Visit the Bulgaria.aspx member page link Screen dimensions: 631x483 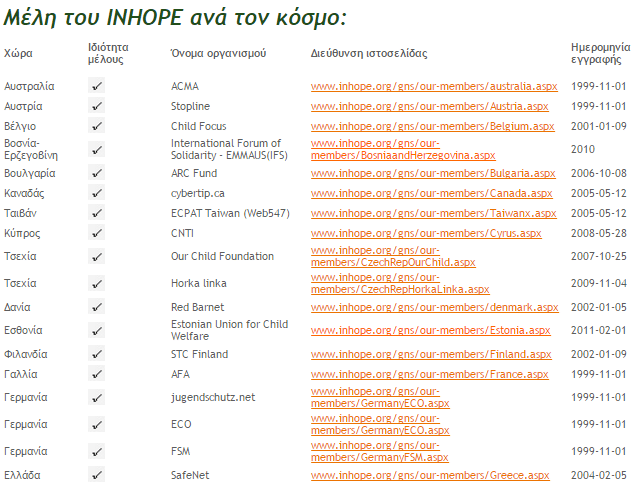(433, 173)
